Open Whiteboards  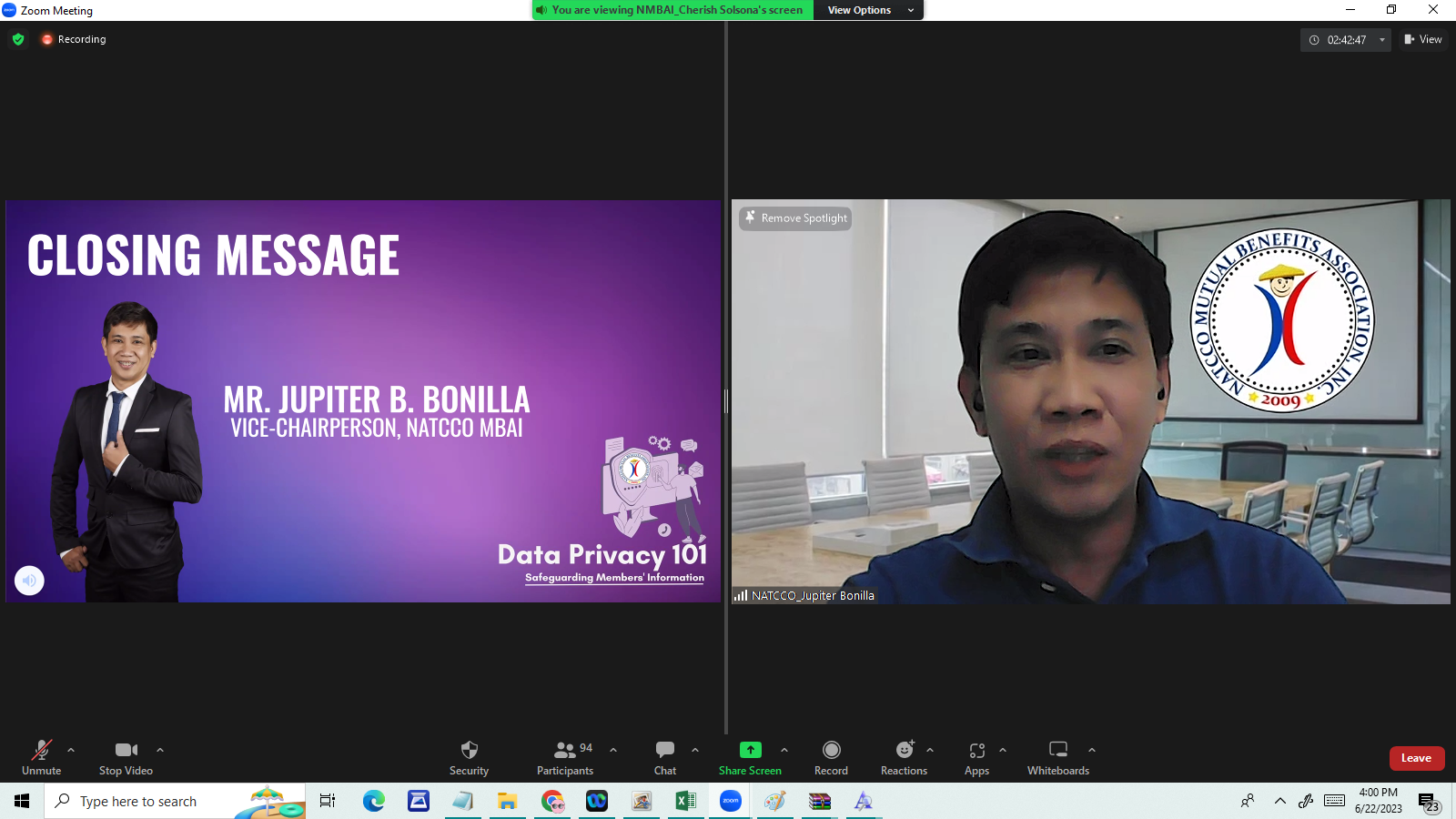pyautogui.click(x=1058, y=758)
